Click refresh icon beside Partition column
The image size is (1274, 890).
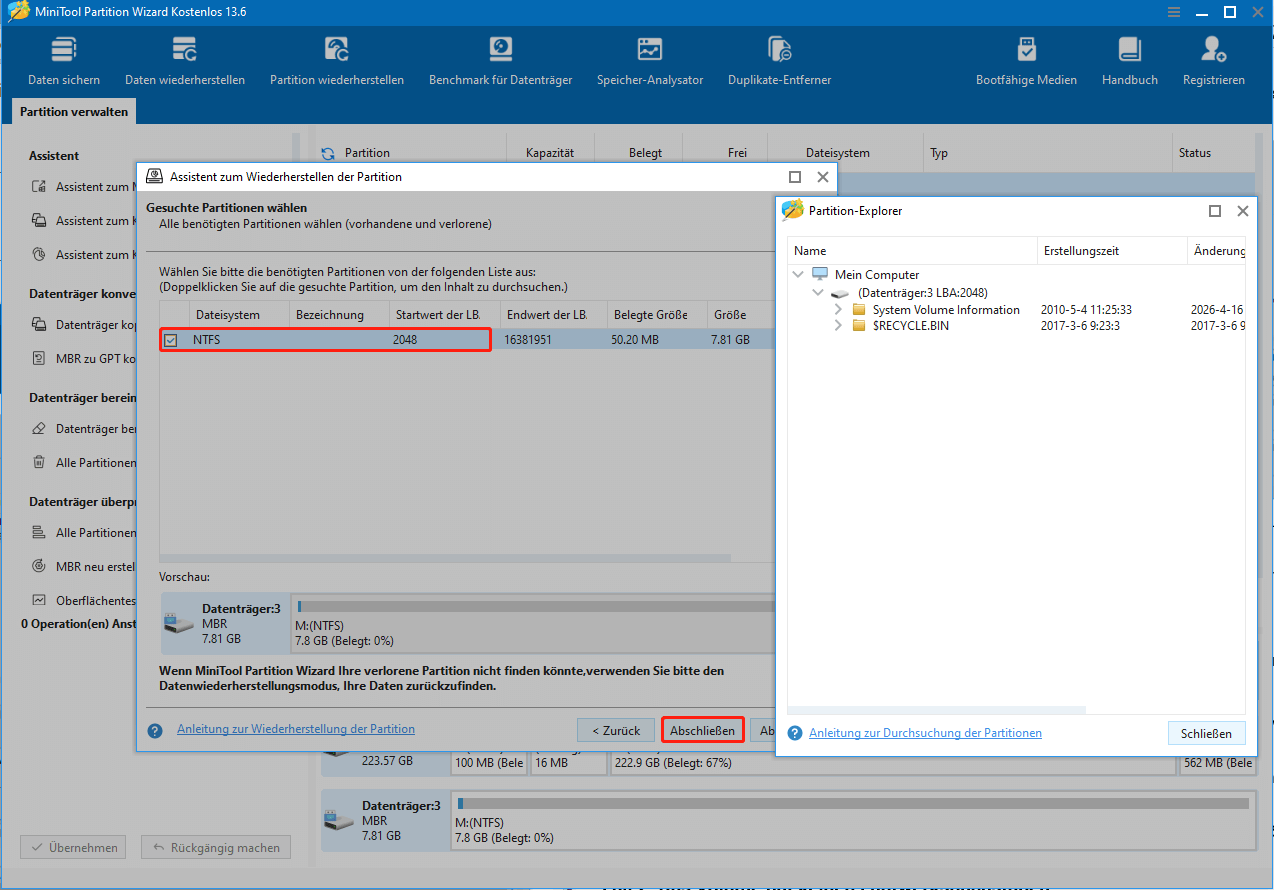327,154
